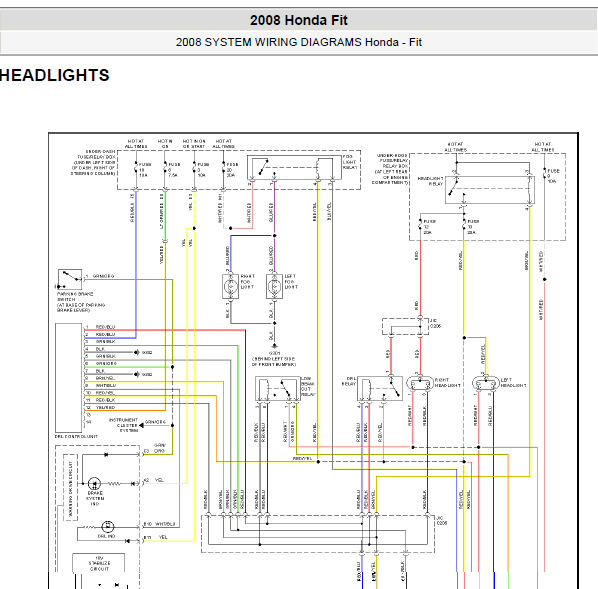Click the under-hood fuse/relay box description
The width and height of the screenshot is (598, 589).
(390, 169)
